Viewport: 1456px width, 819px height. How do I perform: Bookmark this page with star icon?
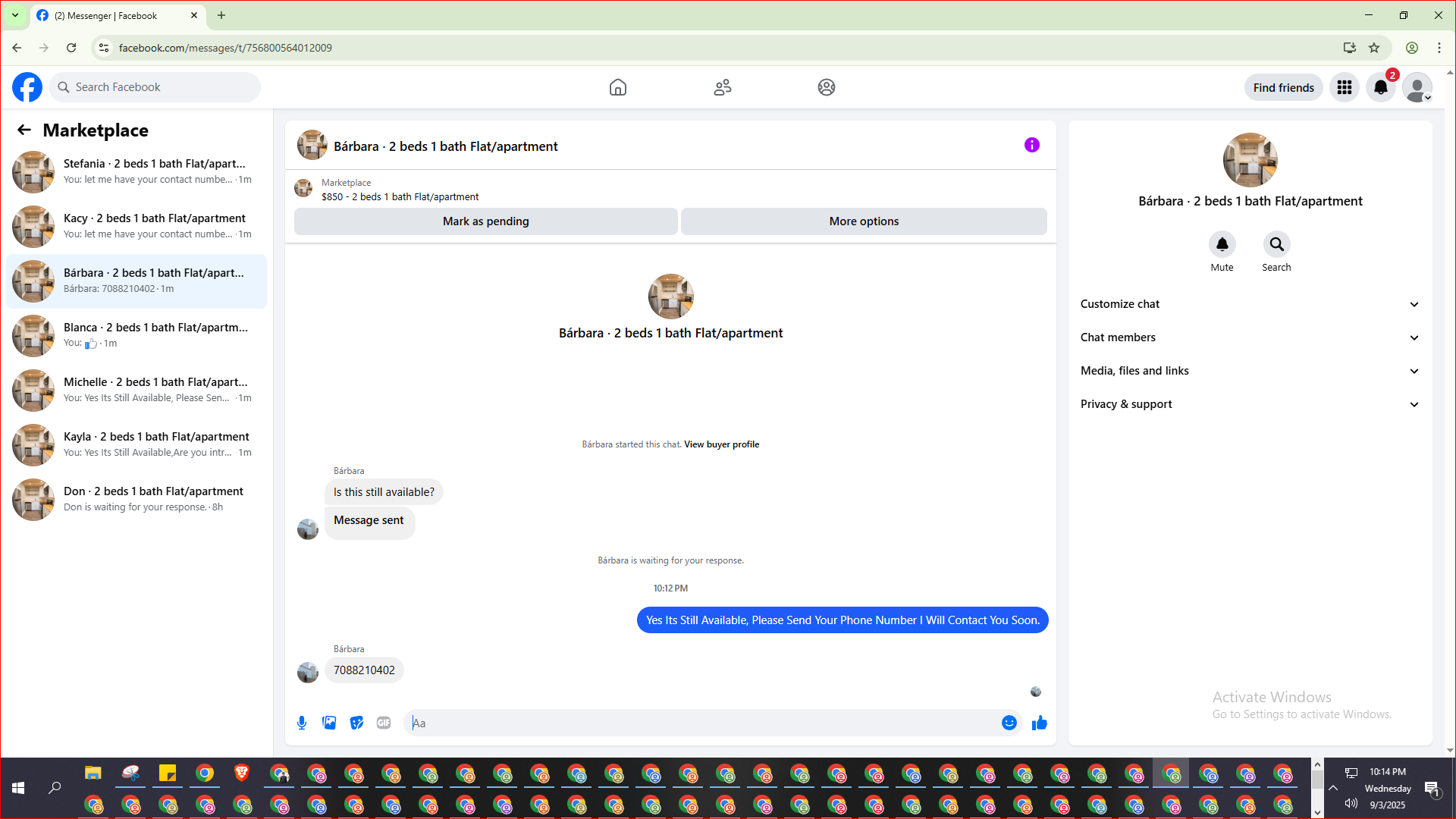(1374, 48)
